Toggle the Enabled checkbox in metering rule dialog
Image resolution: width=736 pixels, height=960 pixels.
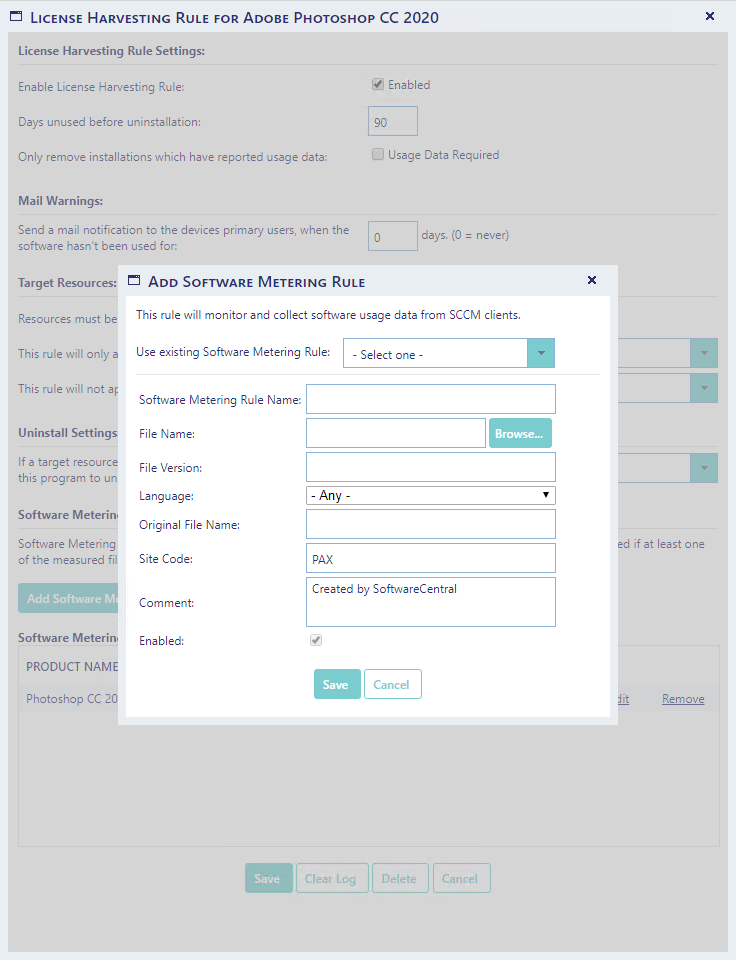(316, 640)
